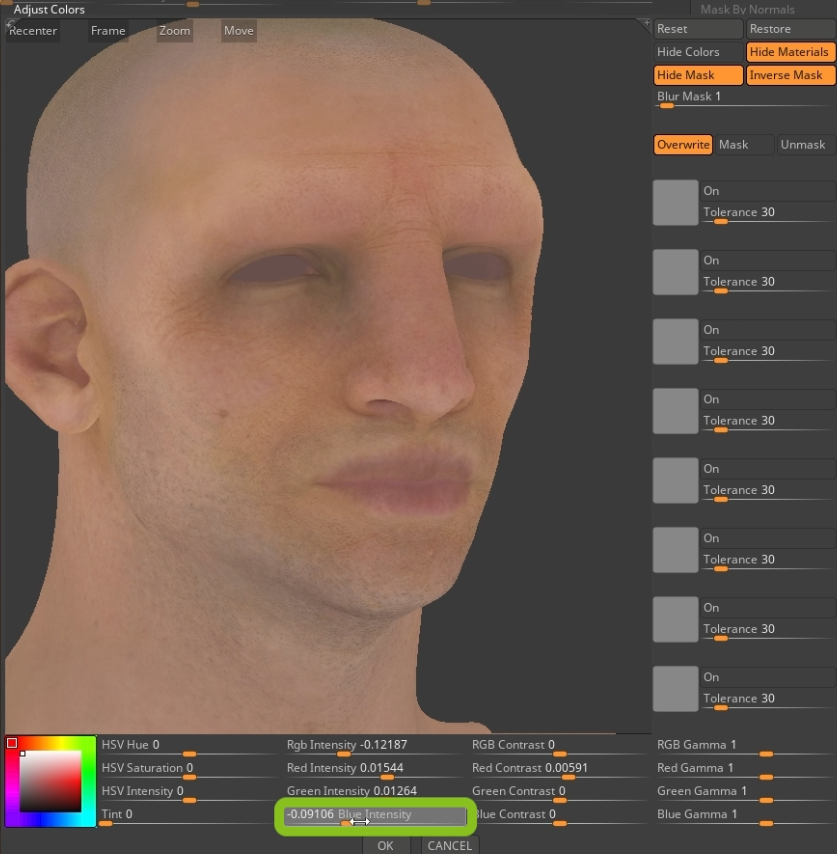Viewport: 837px width, 854px height.
Task: Click the Restore button
Action: pos(791,29)
